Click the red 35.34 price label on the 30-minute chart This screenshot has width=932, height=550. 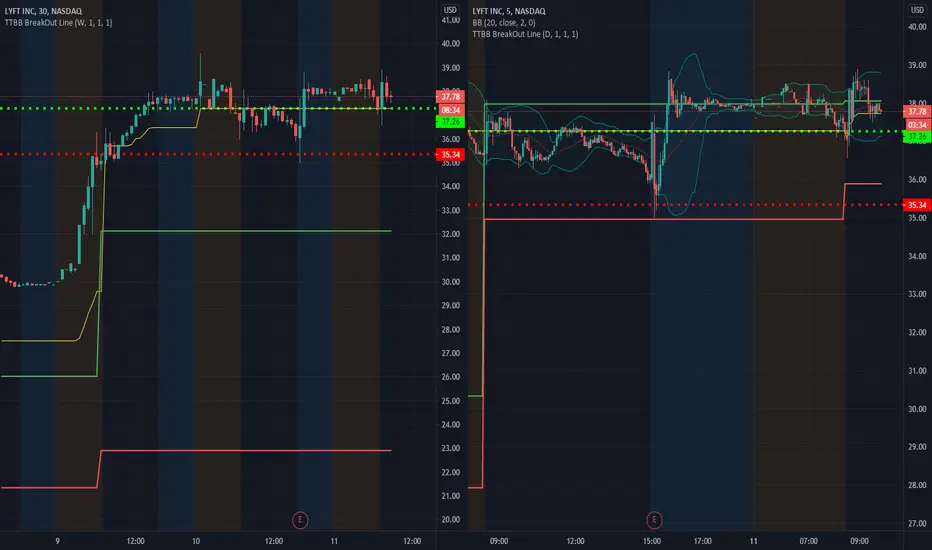[451, 155]
